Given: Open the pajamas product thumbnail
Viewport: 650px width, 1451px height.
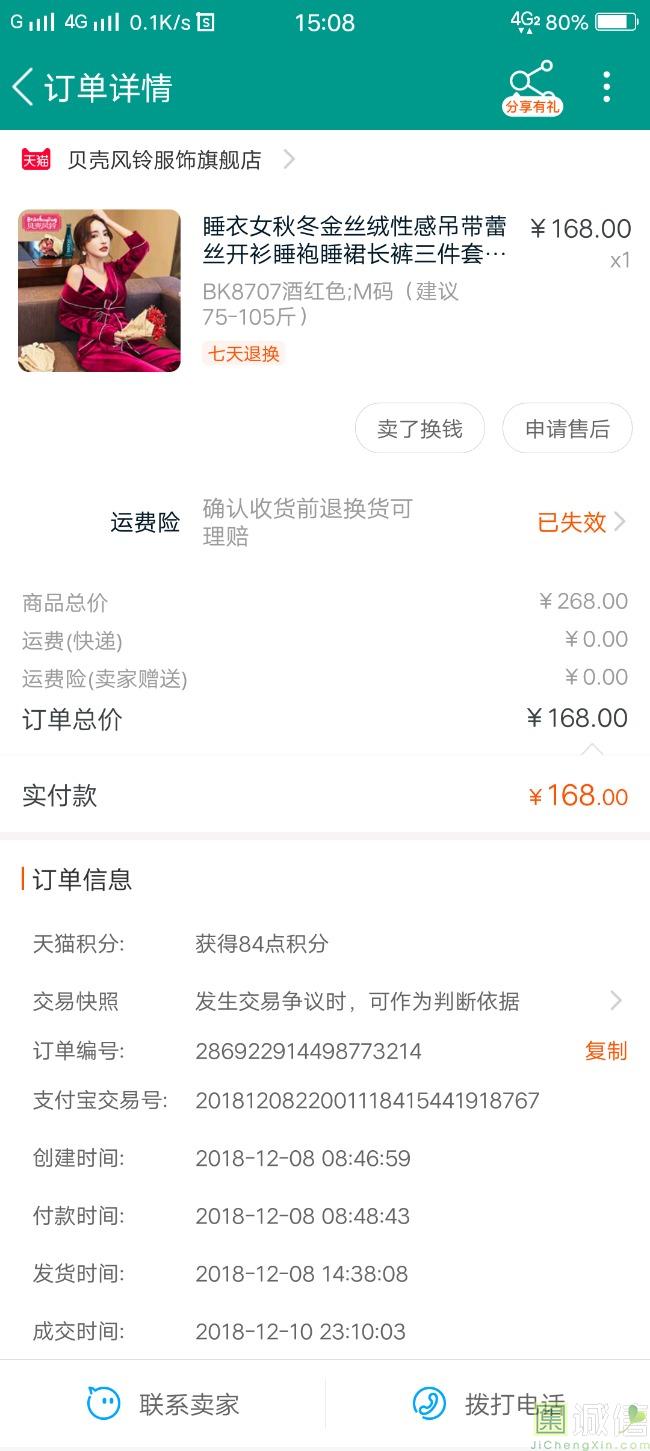Looking at the screenshot, I should pos(99,290).
